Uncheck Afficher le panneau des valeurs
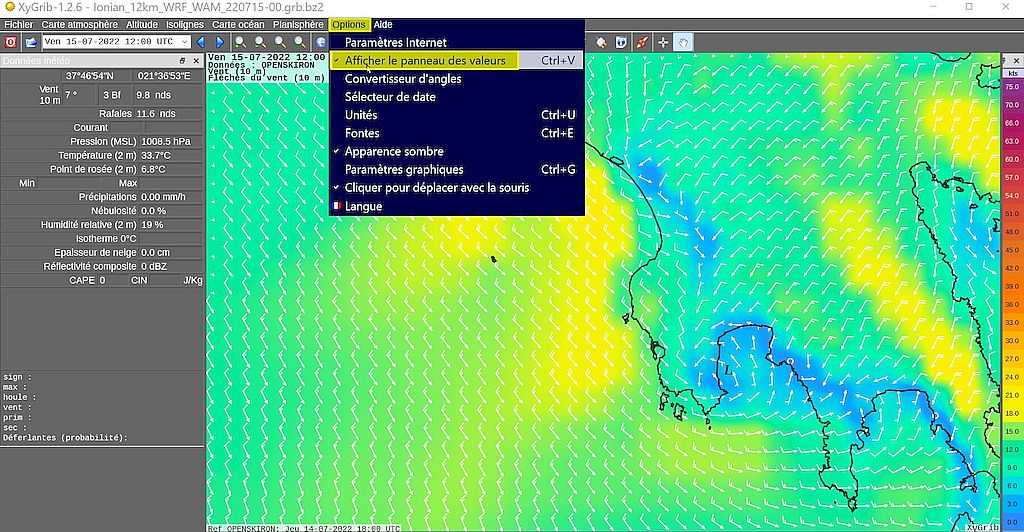 [425, 61]
